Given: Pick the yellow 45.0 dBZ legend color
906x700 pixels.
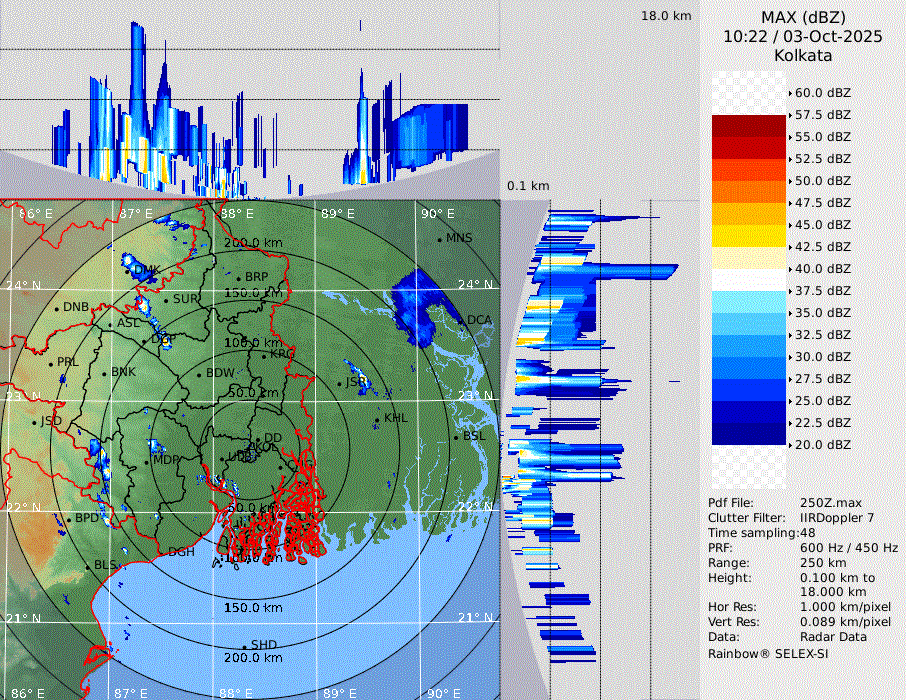Looking at the screenshot, I should click(749, 236).
